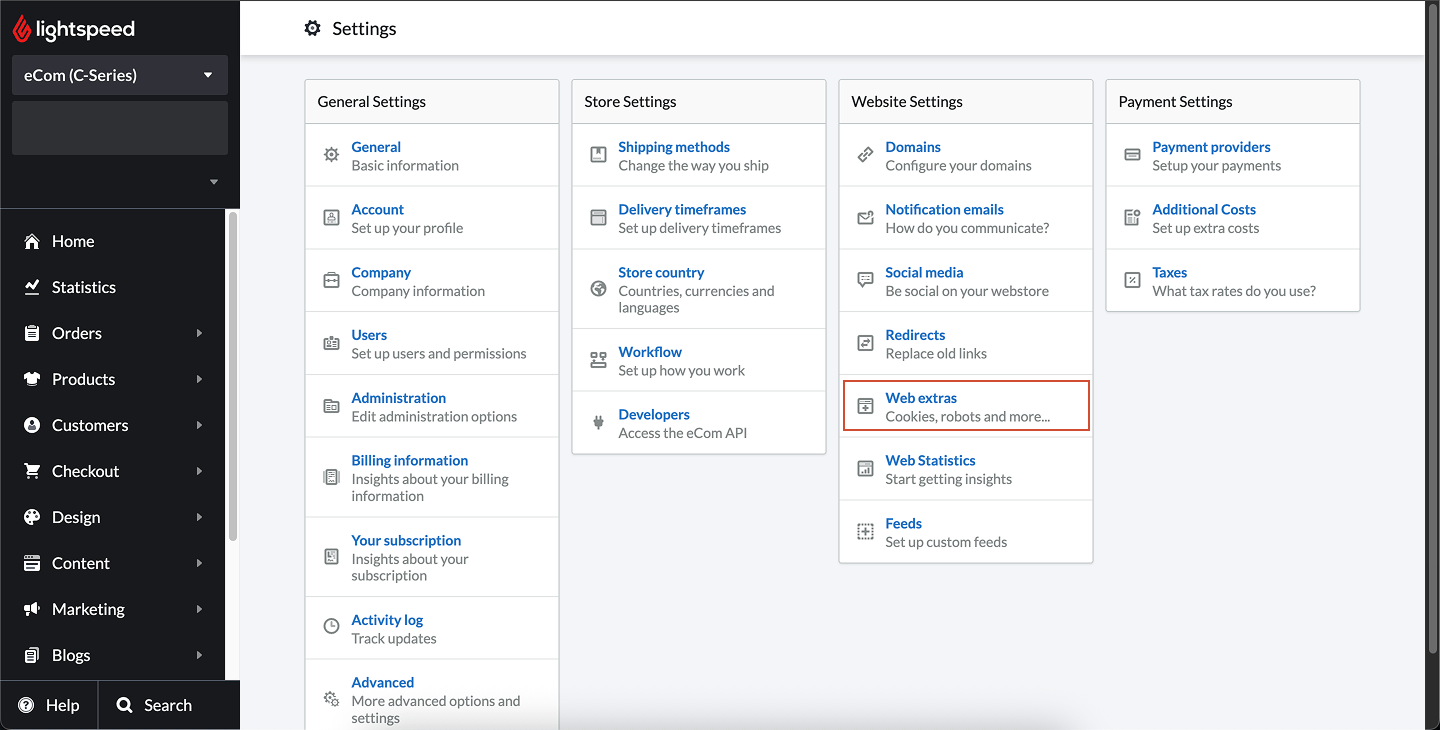Image resolution: width=1440 pixels, height=730 pixels.
Task: Click the General gear icon
Action: tap(331, 155)
